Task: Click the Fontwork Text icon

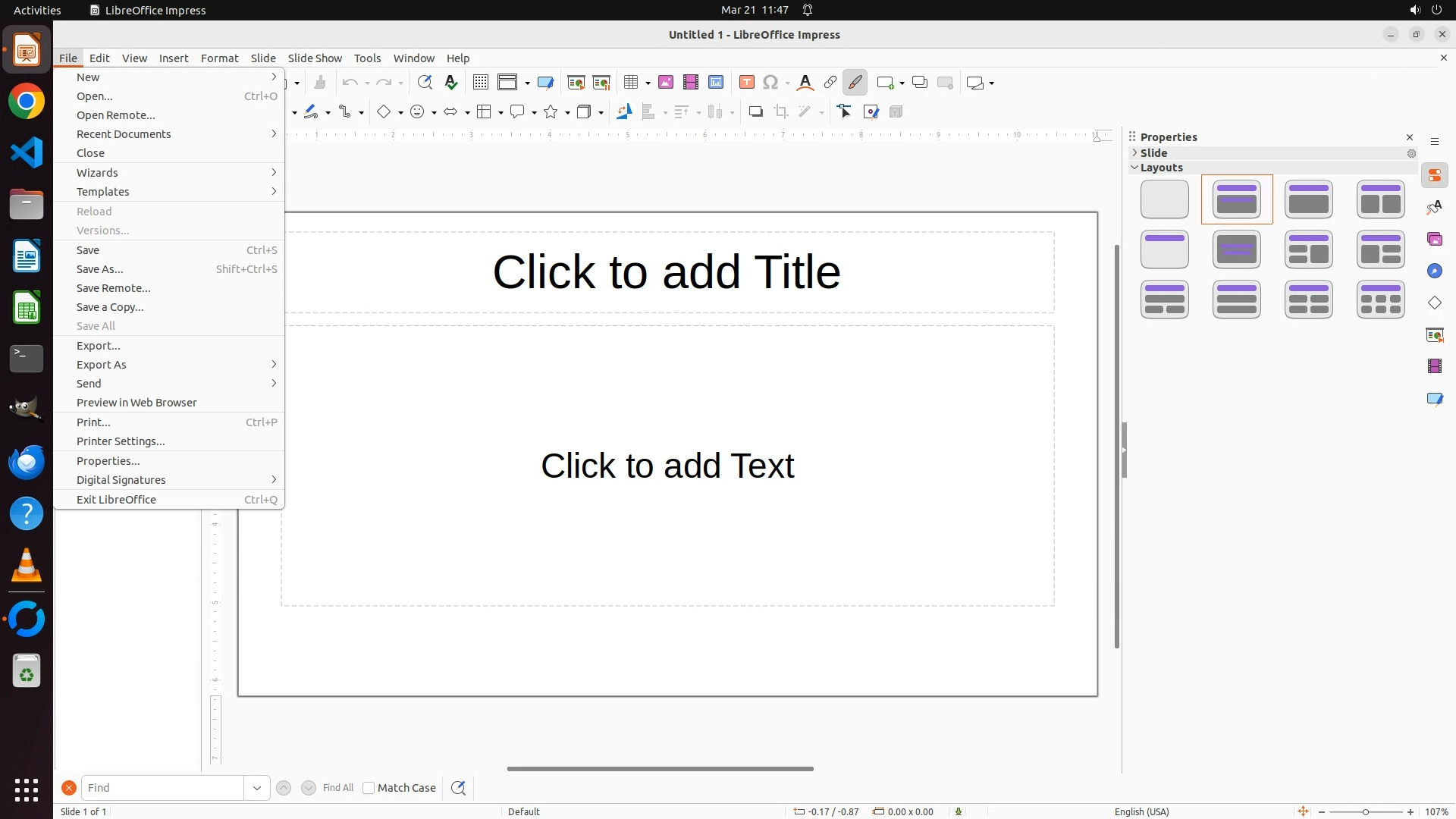Action: (805, 83)
